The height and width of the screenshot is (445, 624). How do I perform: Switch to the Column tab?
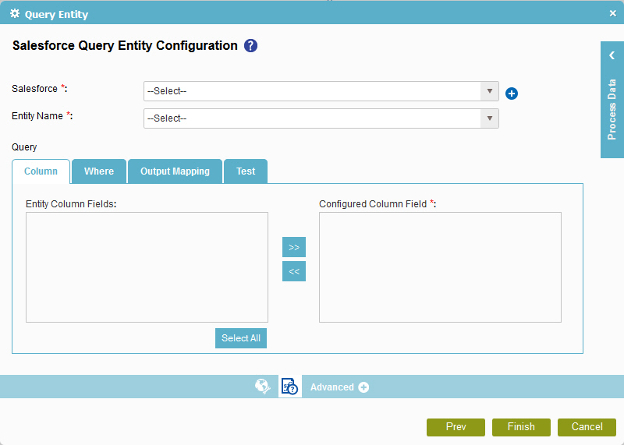[x=41, y=172]
